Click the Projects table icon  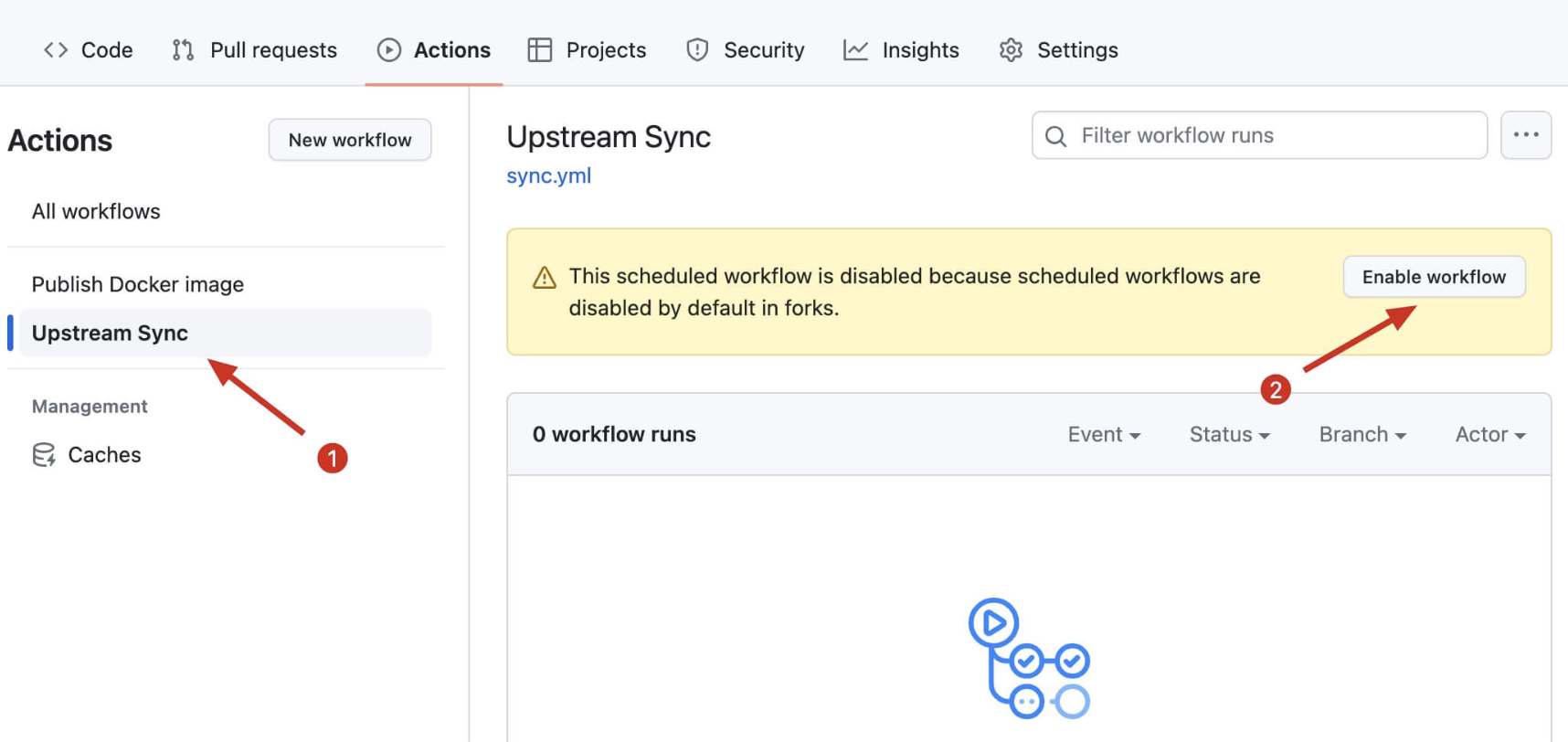[540, 50]
